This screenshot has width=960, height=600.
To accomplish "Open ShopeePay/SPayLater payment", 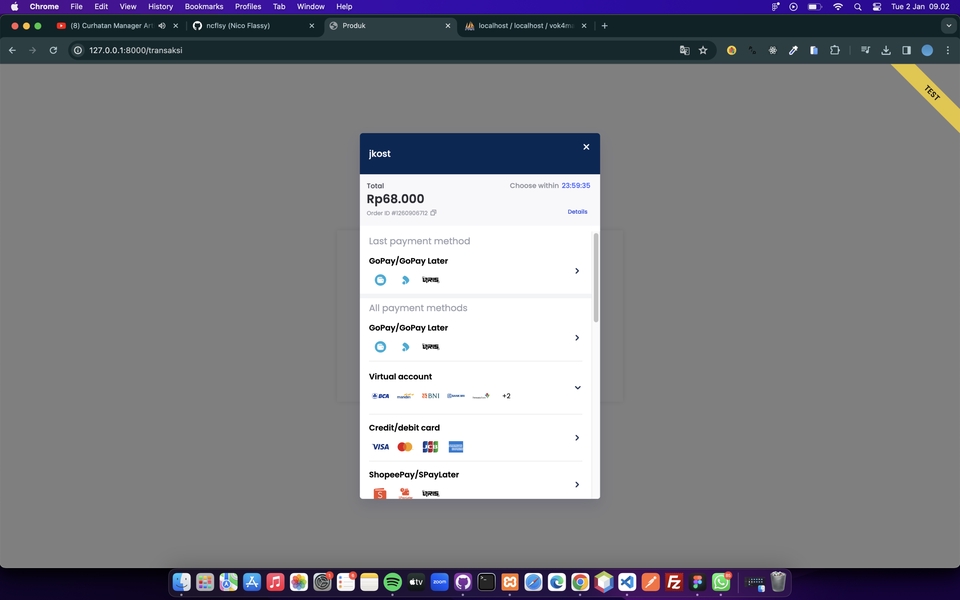I will point(475,484).
